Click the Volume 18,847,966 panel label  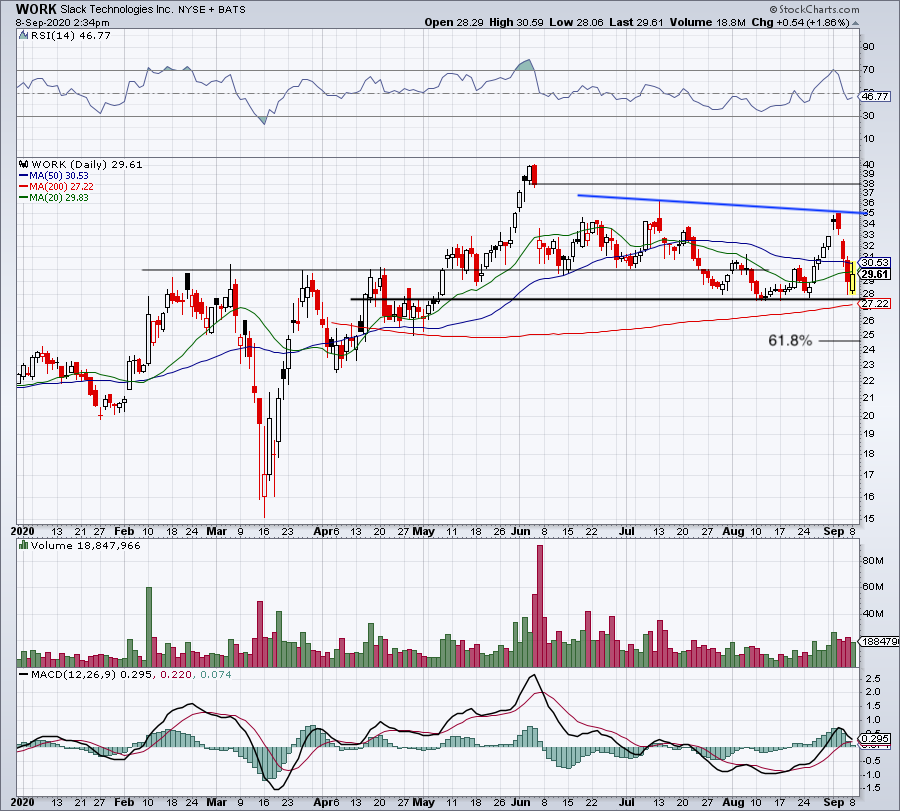click(86, 545)
